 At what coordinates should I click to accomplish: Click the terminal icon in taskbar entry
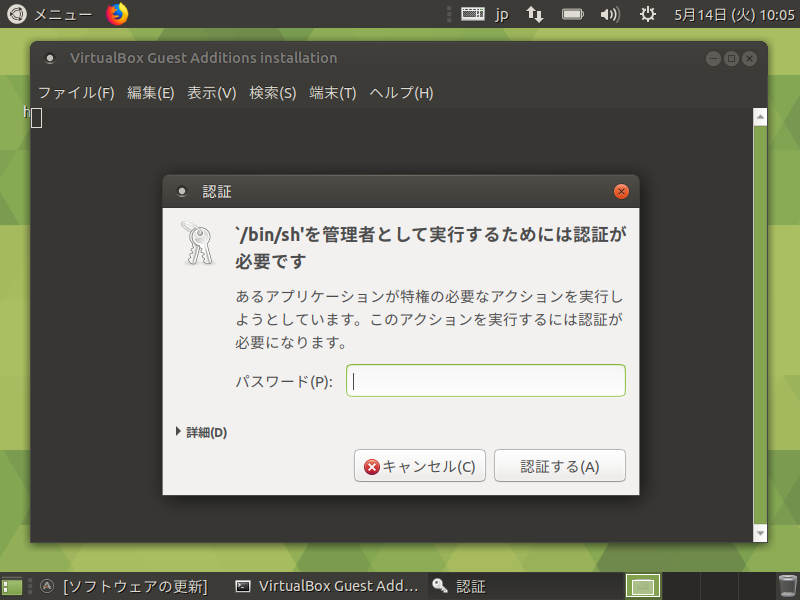tap(242, 586)
